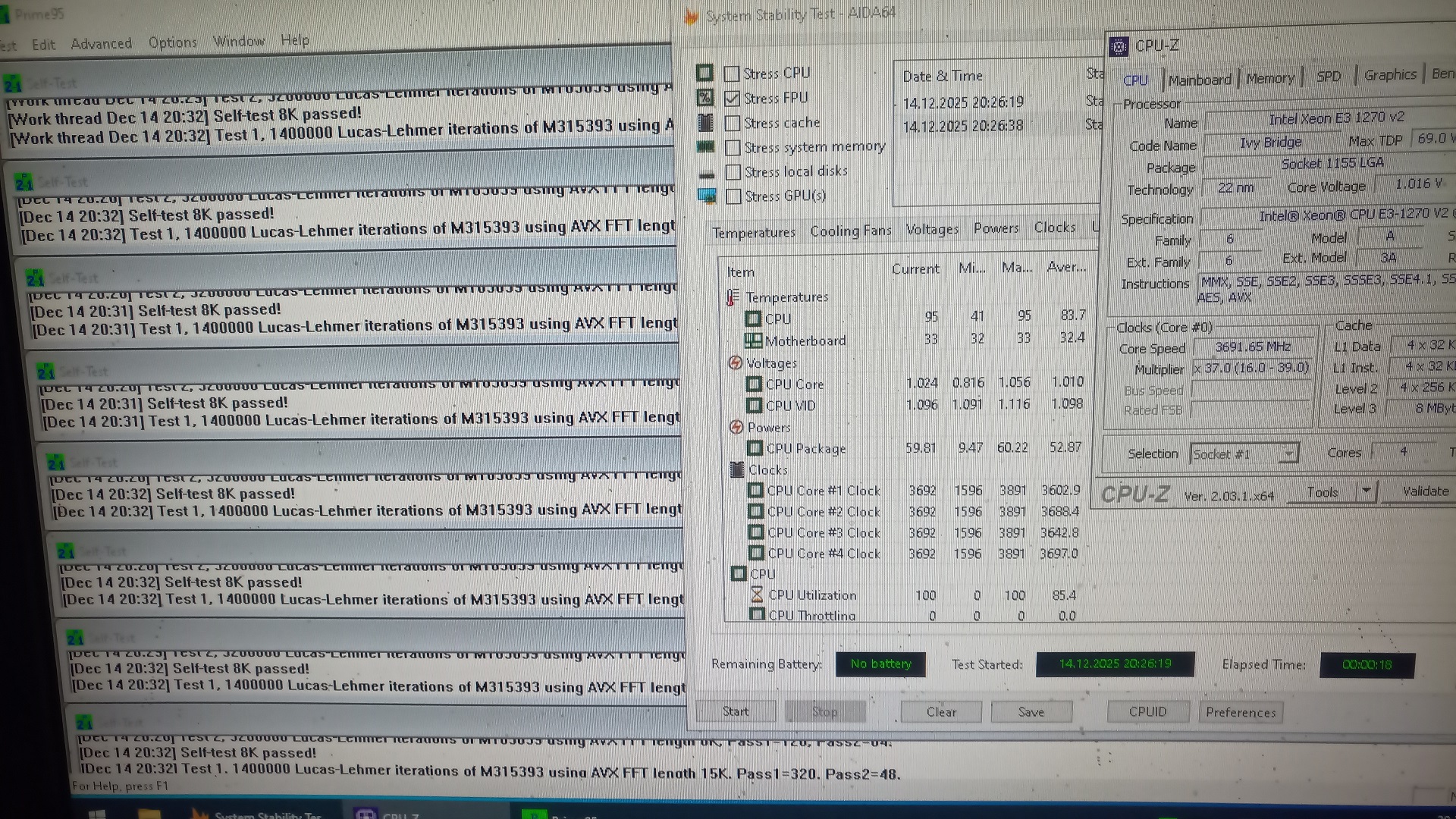Viewport: 1456px width, 819px height.
Task: Uncheck the Stress FPU checkbox
Action: pos(732,99)
